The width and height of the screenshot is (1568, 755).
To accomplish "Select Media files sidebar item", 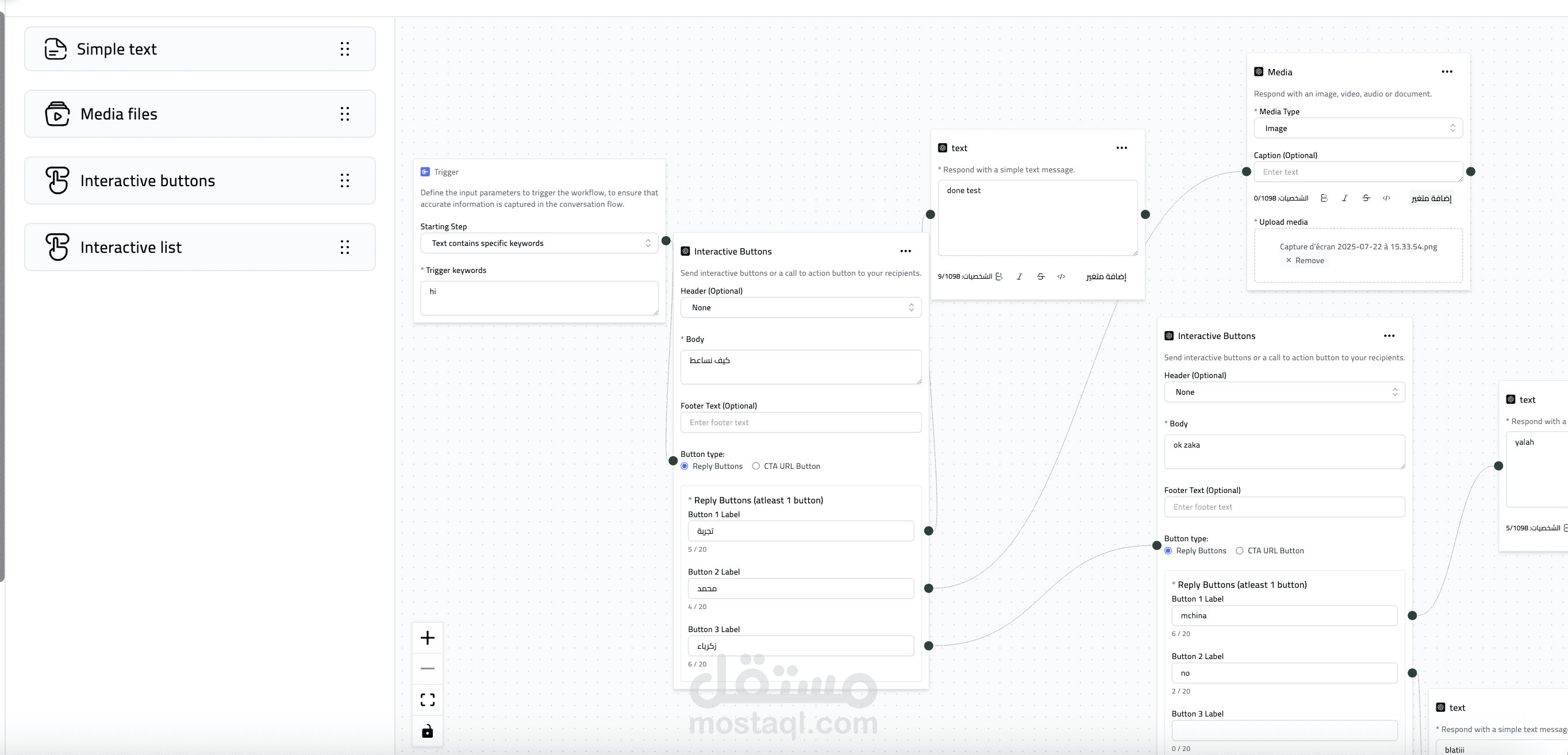I will pyautogui.click(x=199, y=114).
